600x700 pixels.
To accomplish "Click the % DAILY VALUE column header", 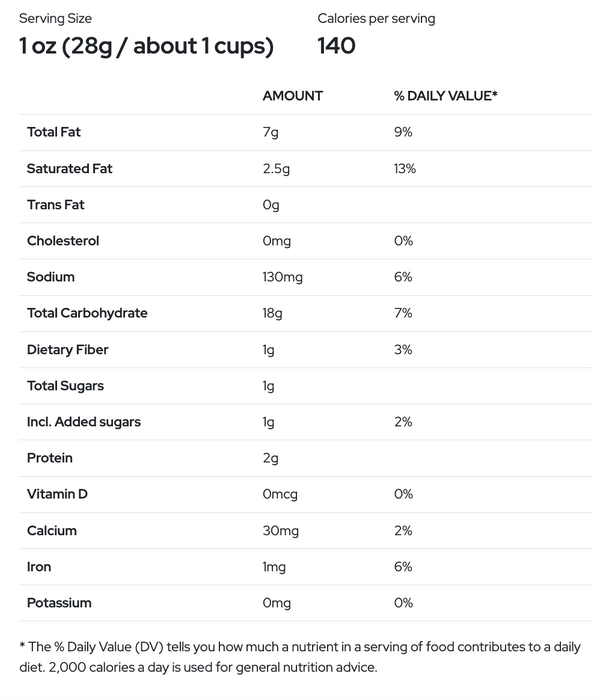I will [446, 96].
